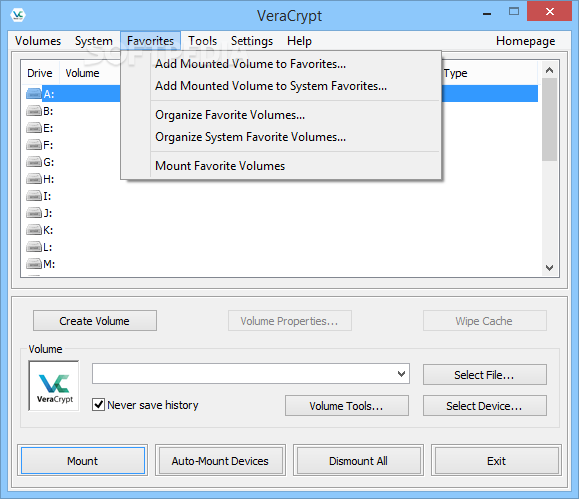This screenshot has height=499, width=579.
Task: Open the Settings menu
Action: coord(252,41)
